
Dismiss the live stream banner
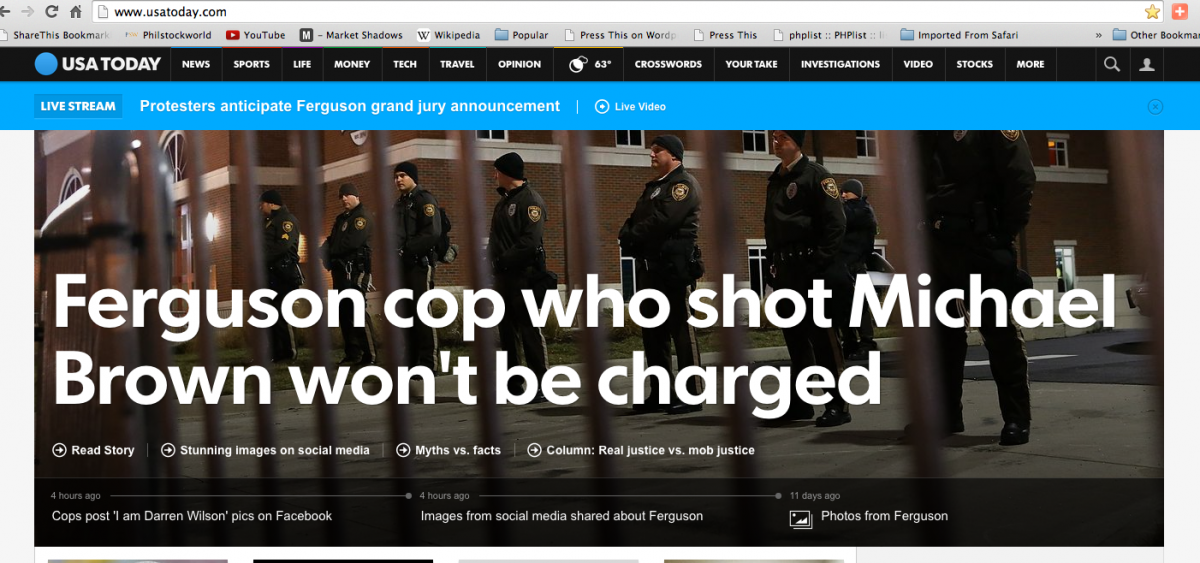(1155, 106)
